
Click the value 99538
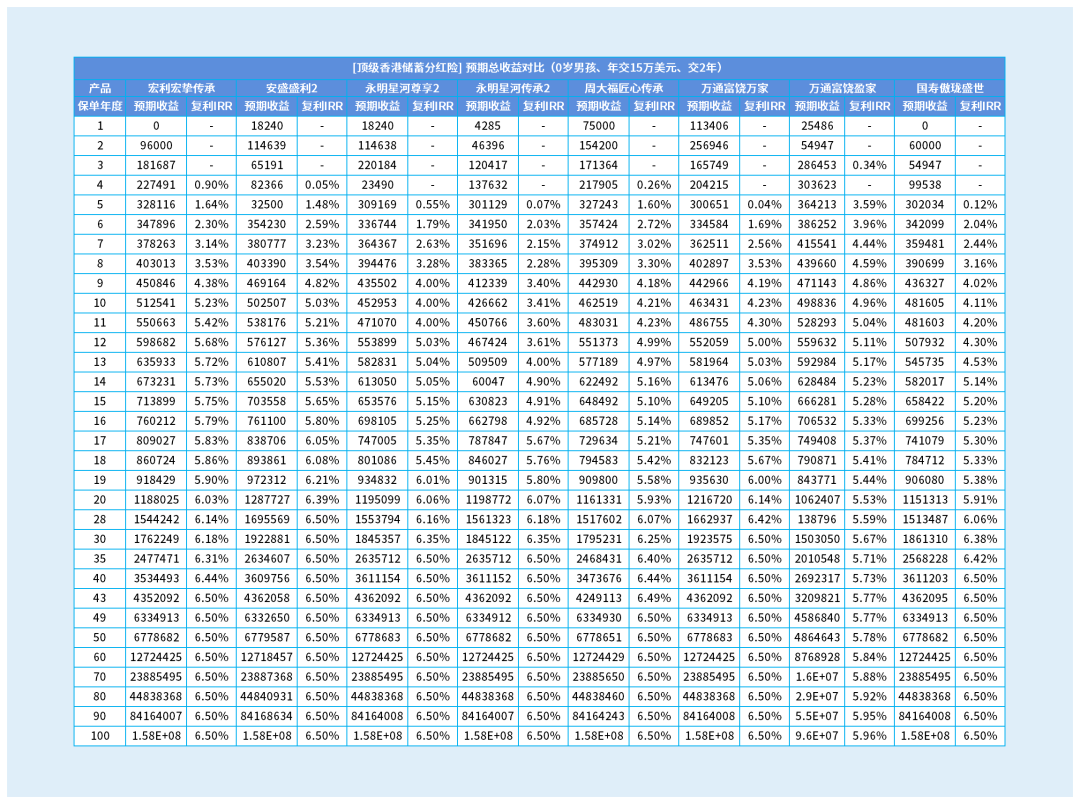(x=925, y=185)
